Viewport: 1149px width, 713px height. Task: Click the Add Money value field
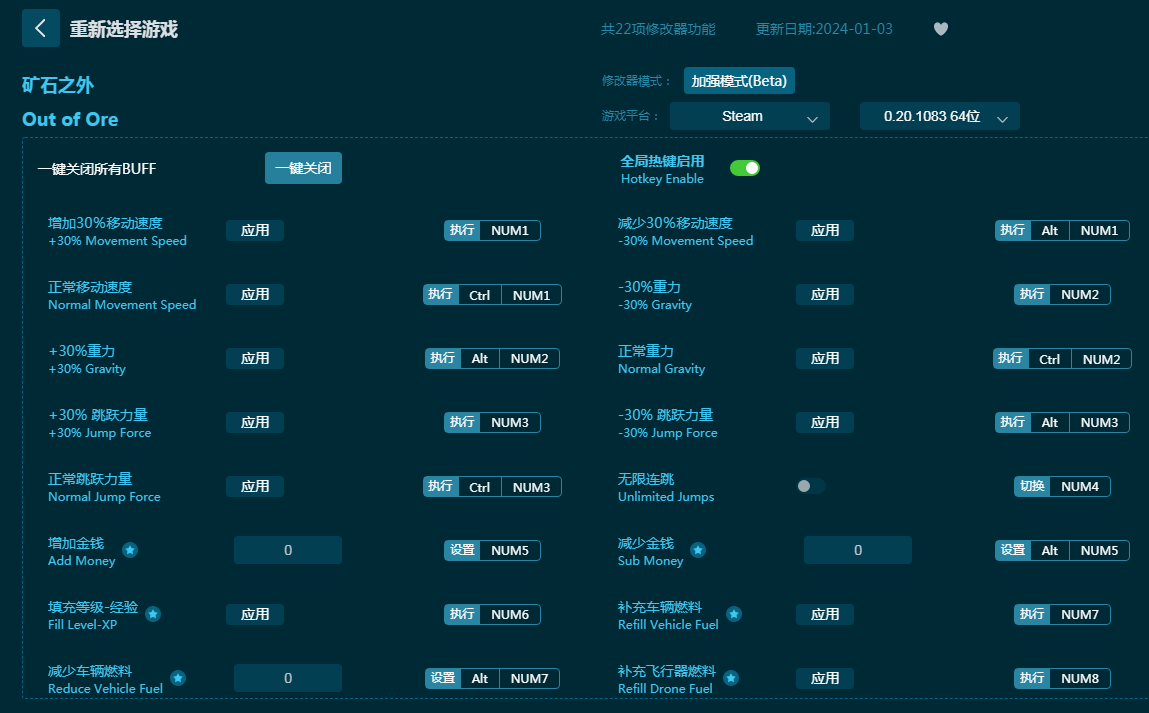click(288, 550)
